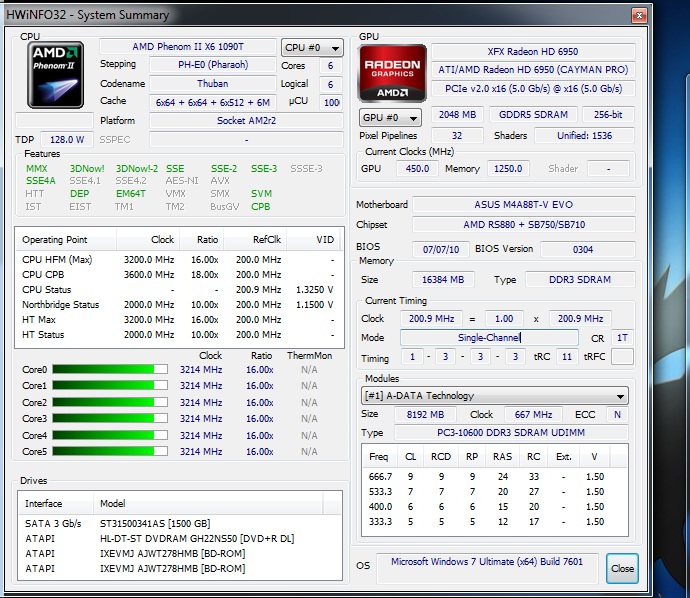Click the 16384 MB memory size field
Screen dimensions: 690x598
443,279
